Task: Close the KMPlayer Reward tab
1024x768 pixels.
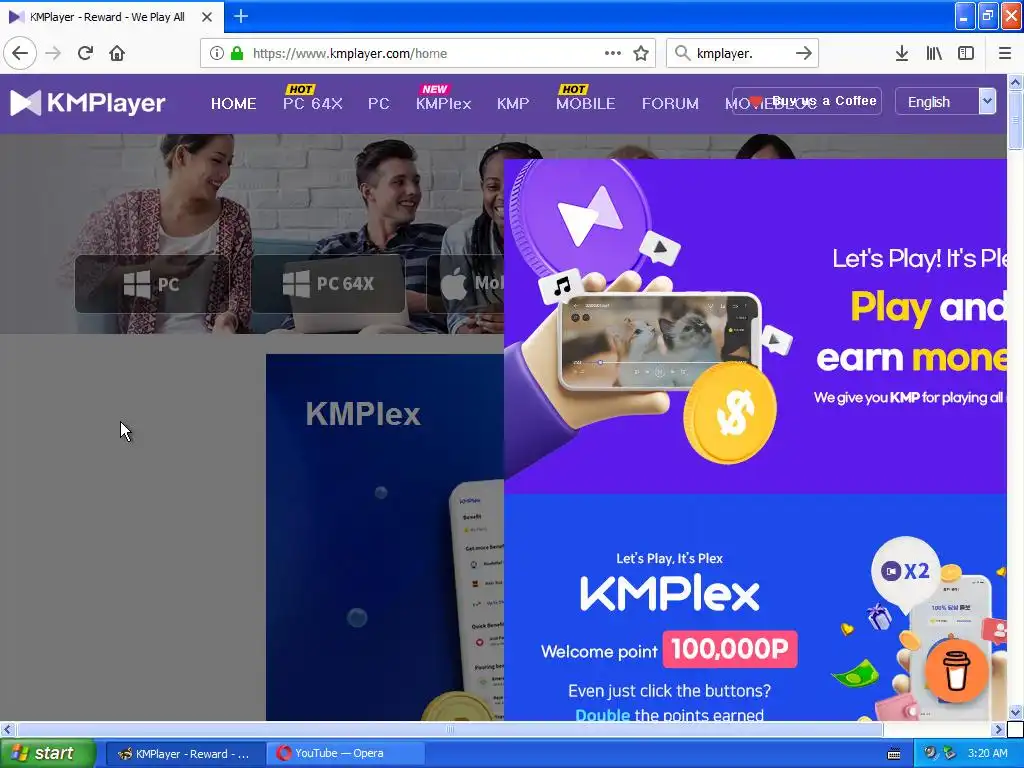Action: [x=207, y=17]
